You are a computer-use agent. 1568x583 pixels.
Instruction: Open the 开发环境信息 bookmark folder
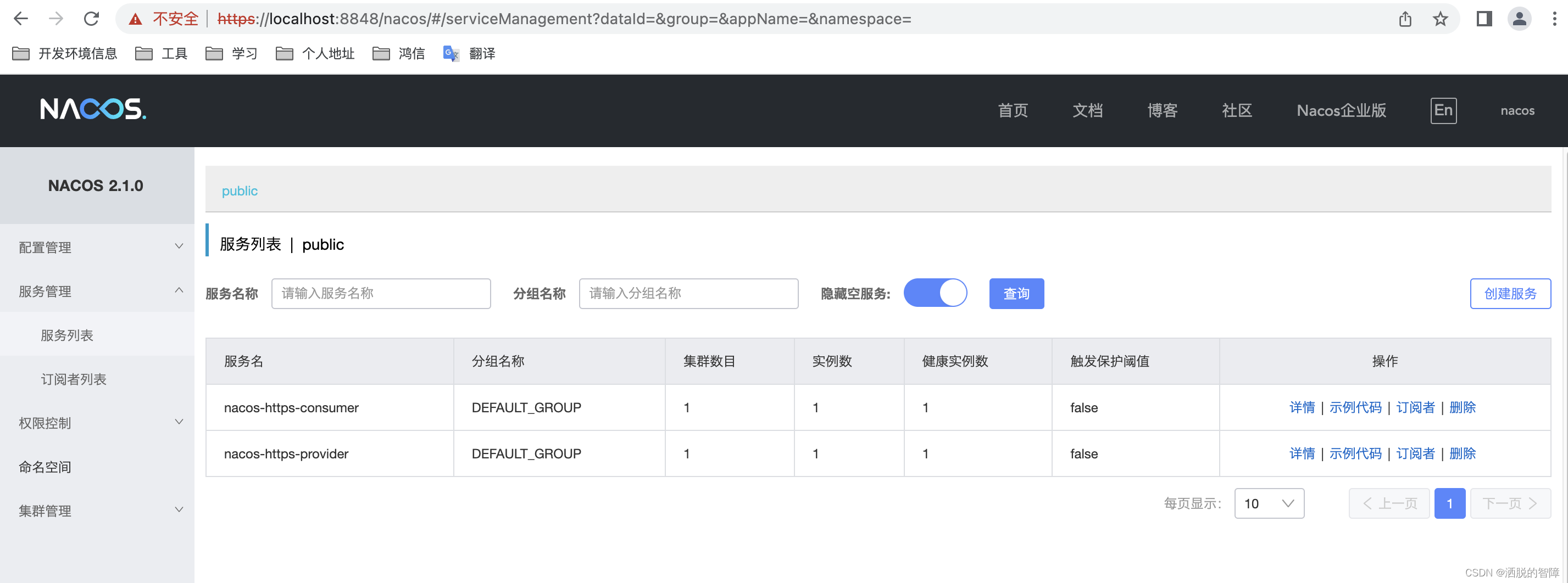[64, 53]
